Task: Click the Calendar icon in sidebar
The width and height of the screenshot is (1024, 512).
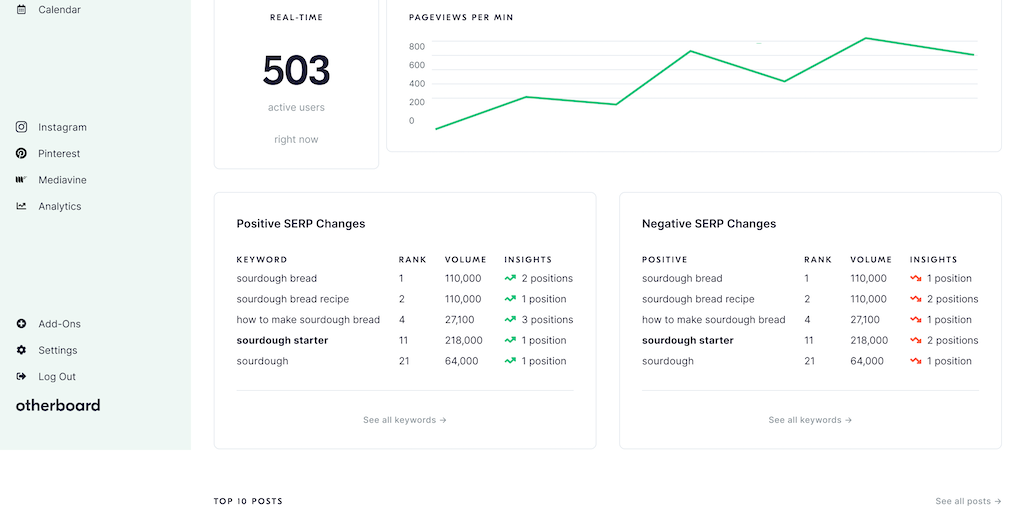Action: 21,10
